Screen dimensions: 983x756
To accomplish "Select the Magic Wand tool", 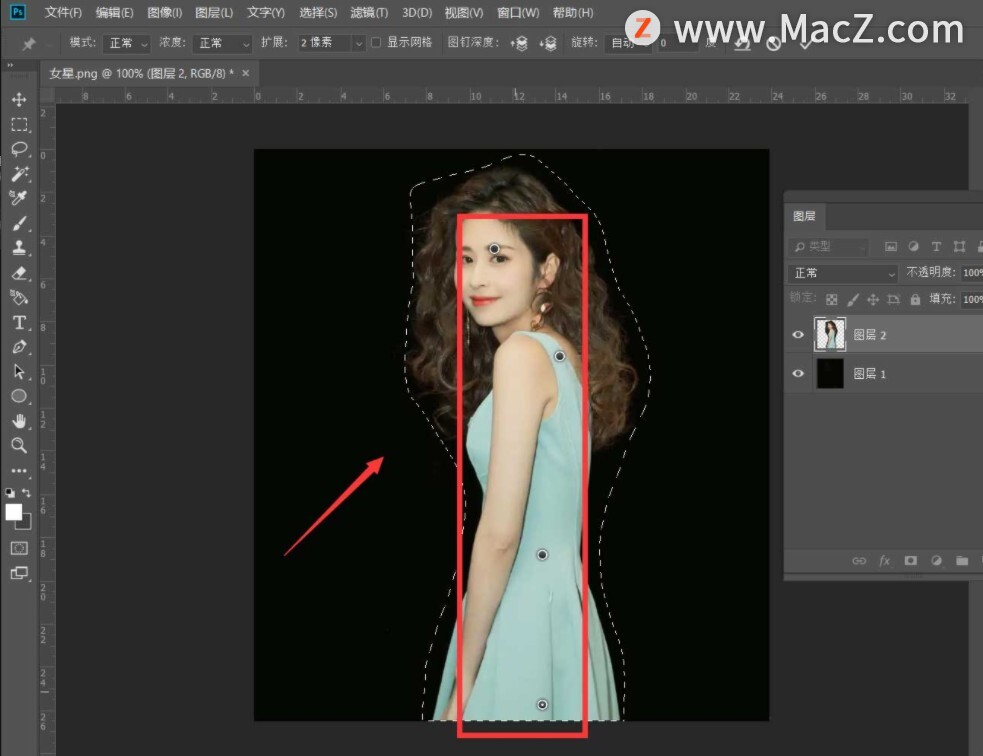I will click(19, 174).
